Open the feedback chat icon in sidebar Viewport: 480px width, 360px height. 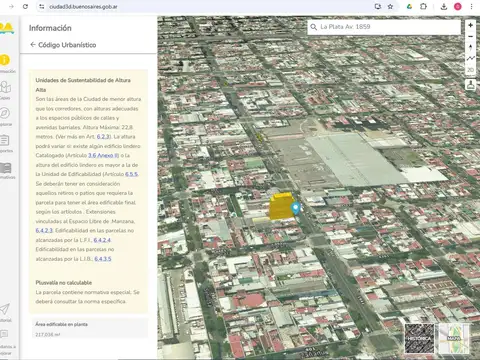click(4, 334)
